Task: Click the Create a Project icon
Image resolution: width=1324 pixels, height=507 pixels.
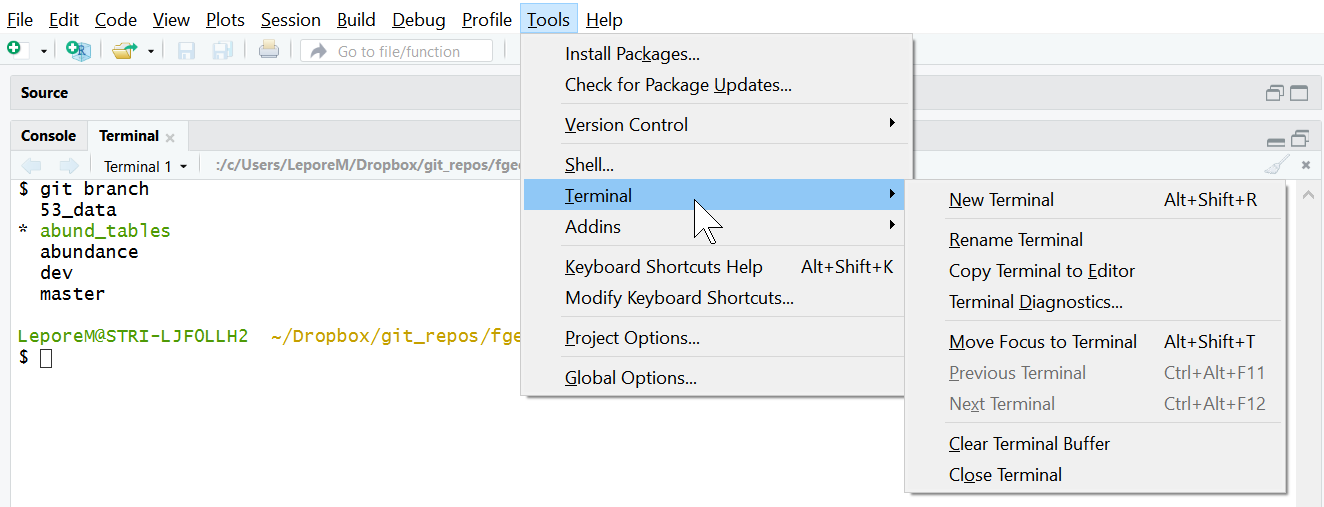Action: [x=78, y=50]
